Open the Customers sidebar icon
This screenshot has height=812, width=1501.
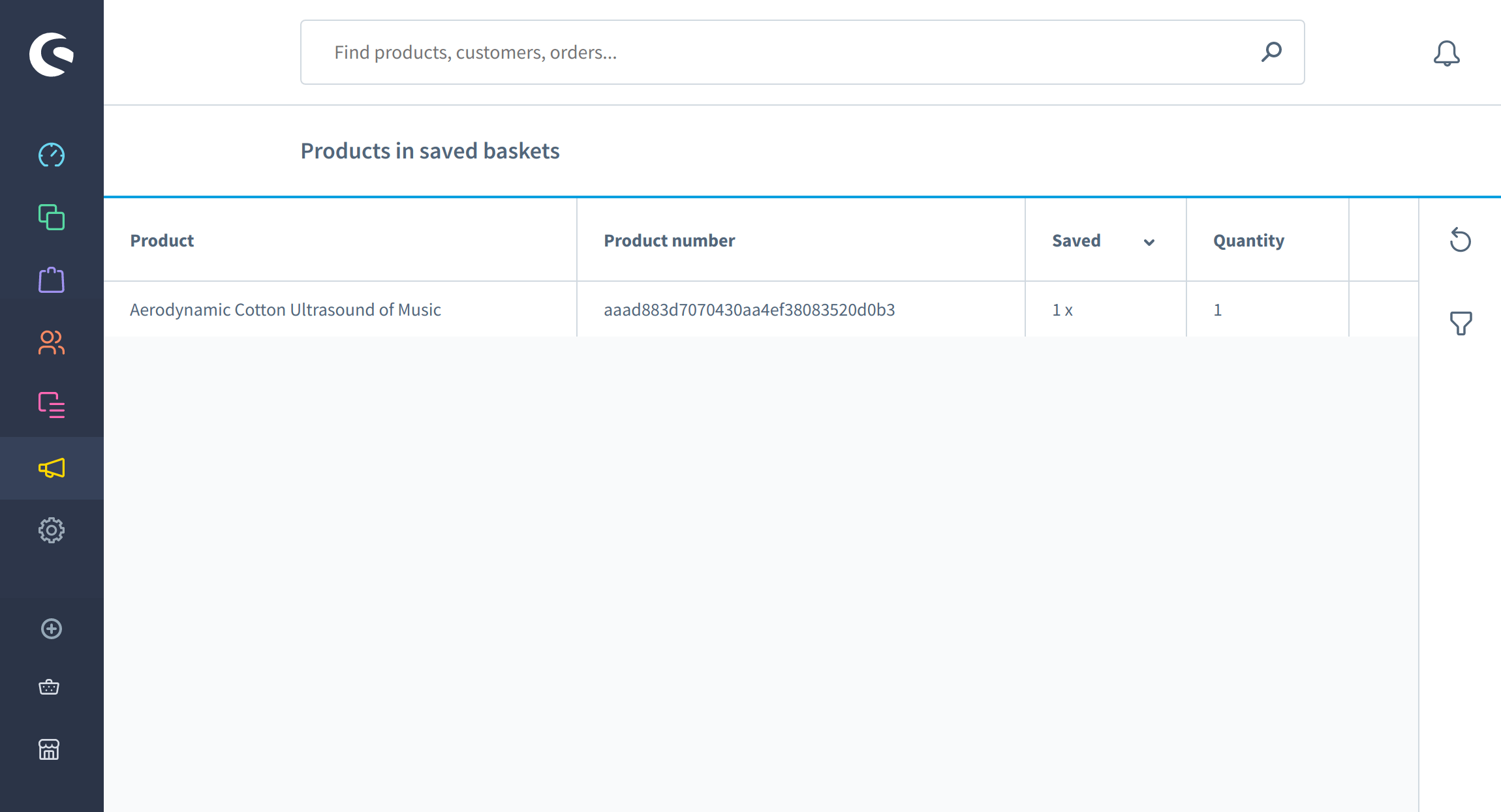[x=52, y=342]
